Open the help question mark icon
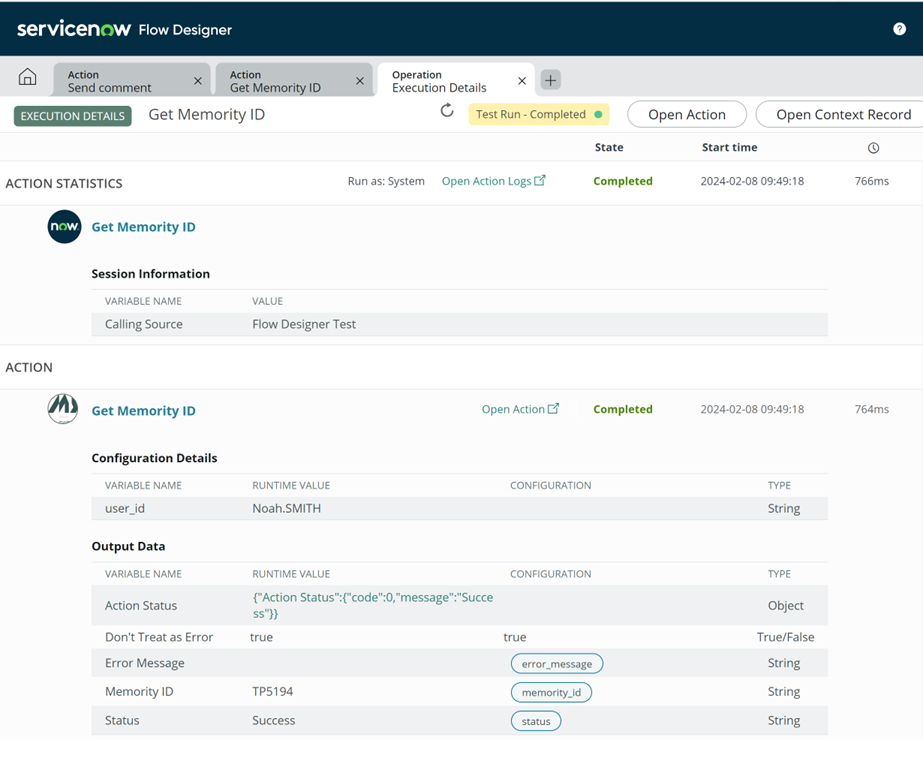The image size is (923, 758). point(899,29)
